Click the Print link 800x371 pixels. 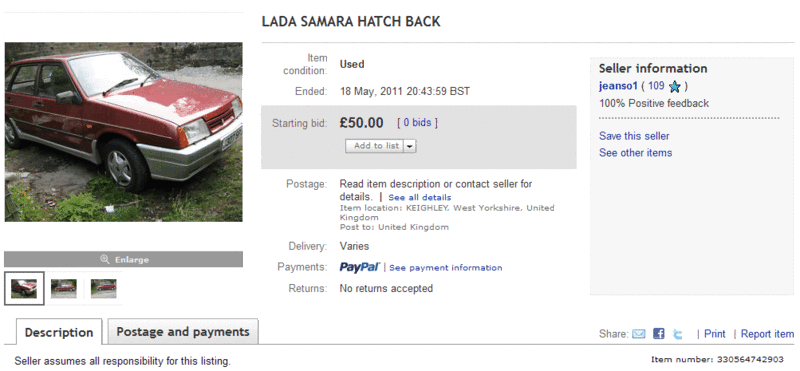714,334
